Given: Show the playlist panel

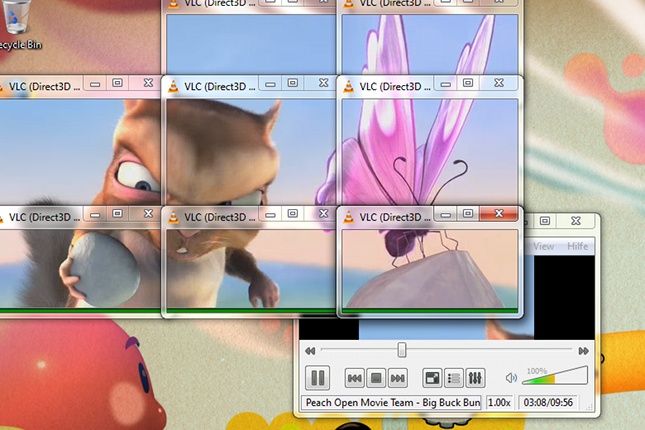Looking at the screenshot, I should coord(453,378).
